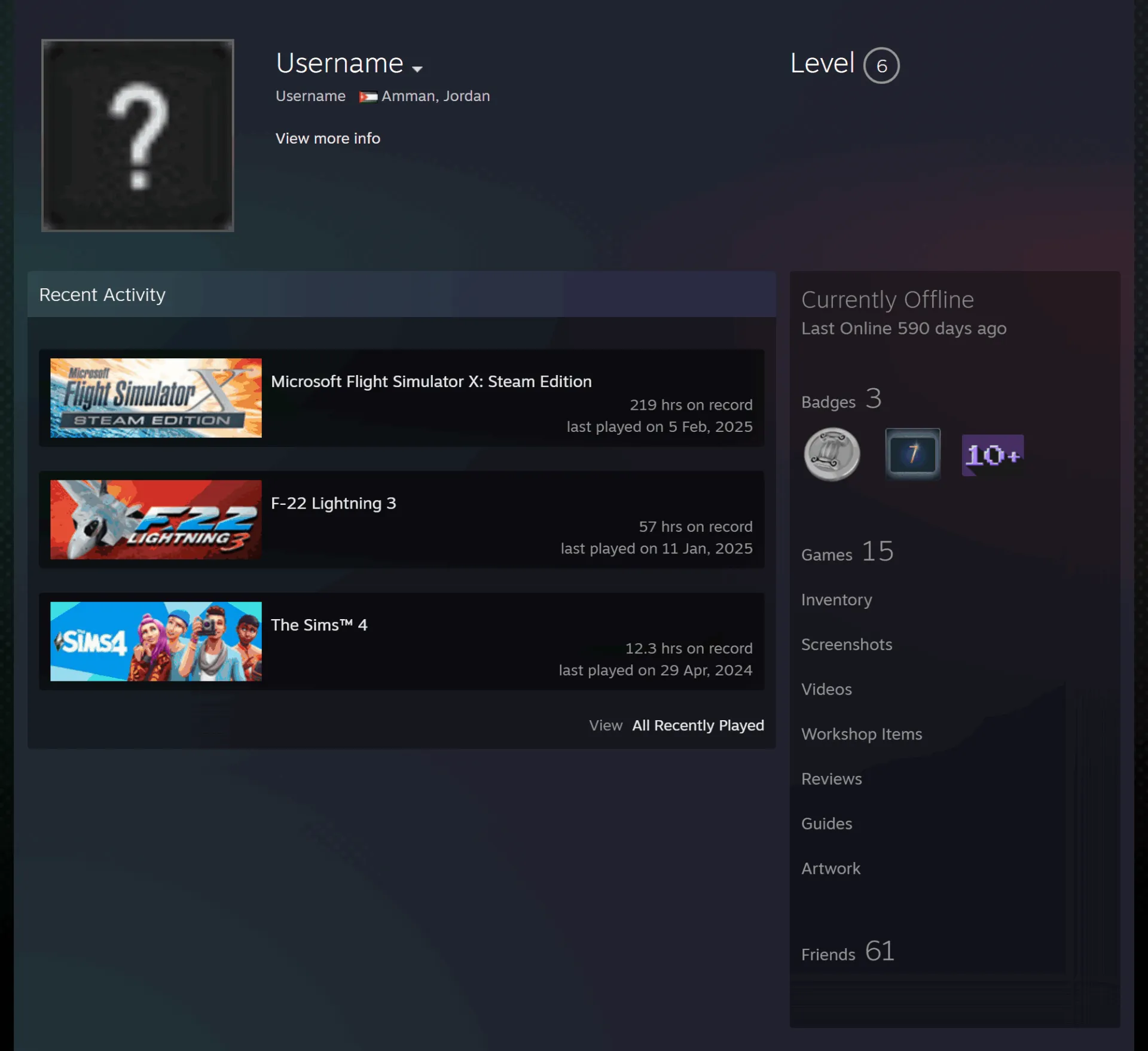This screenshot has height=1051, width=1148.
Task: Click The Sims™ 4 title link
Action: coord(319,624)
